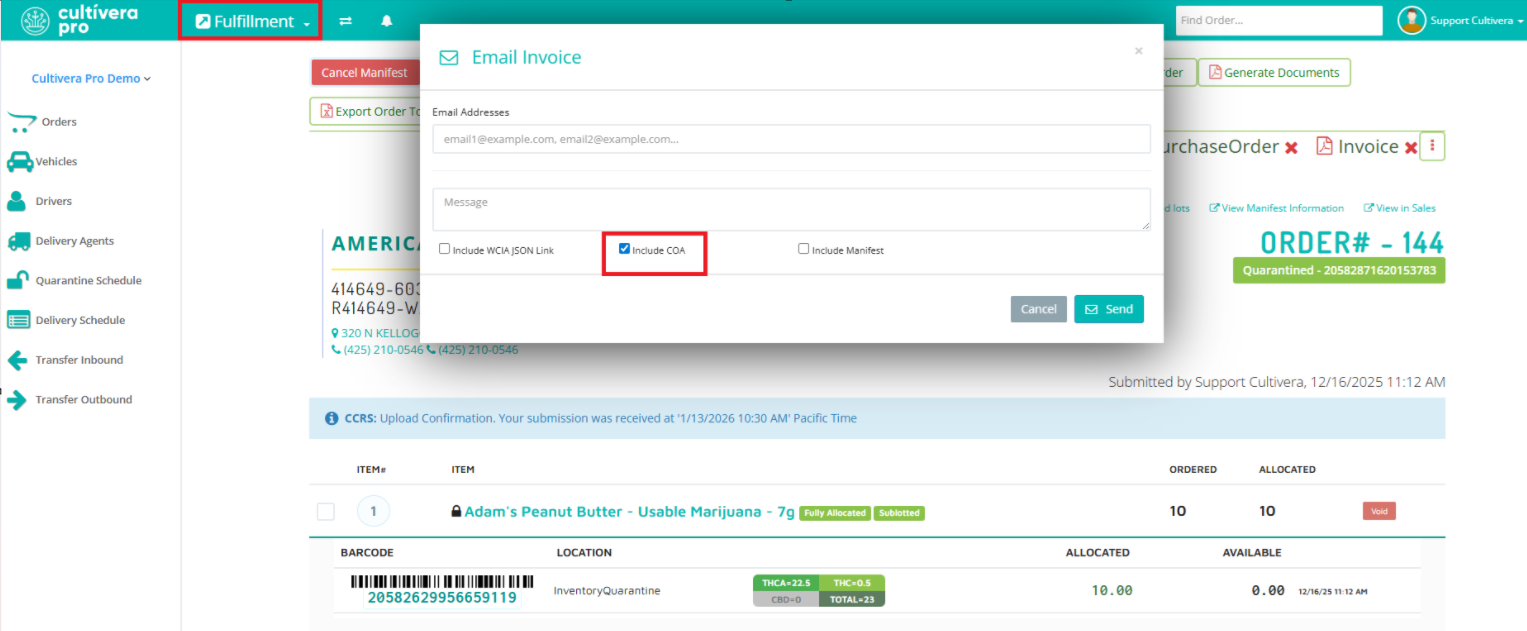Viewport: 1527px width, 631px height.
Task: Open Delivery Schedule in sidebar
Action: pyautogui.click(x=80, y=320)
